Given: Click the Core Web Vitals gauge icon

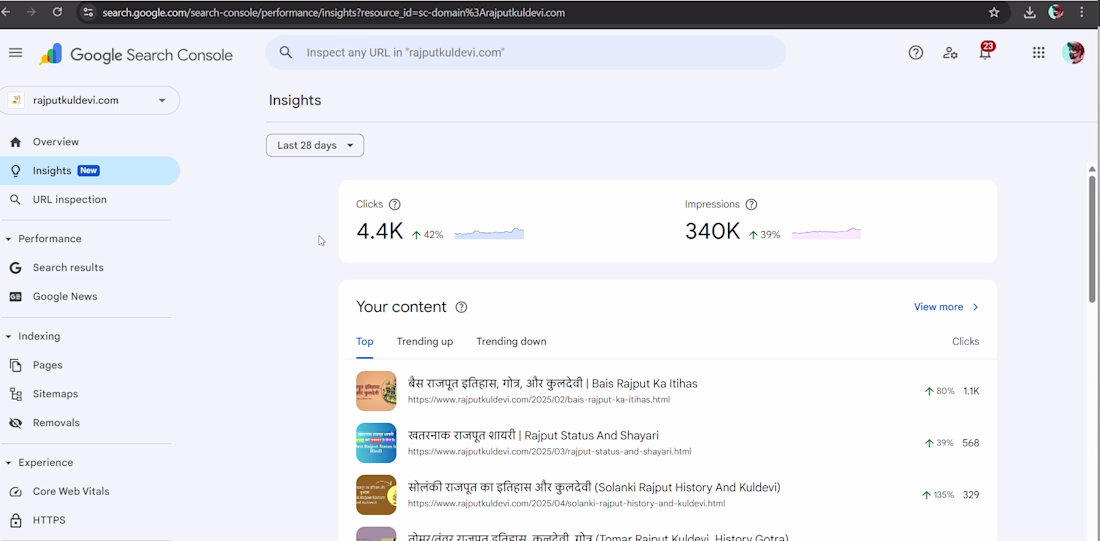Looking at the screenshot, I should [15, 491].
